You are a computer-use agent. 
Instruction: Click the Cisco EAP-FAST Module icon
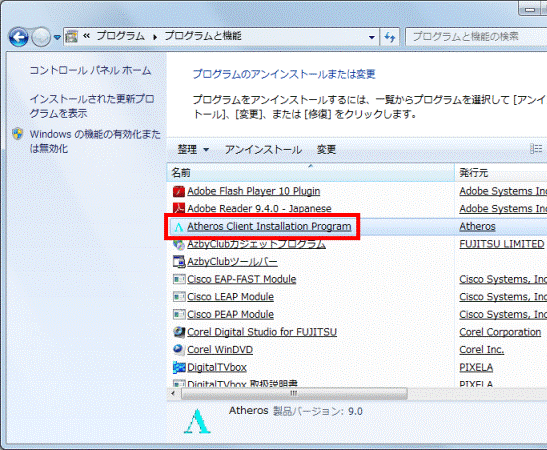(x=179, y=279)
